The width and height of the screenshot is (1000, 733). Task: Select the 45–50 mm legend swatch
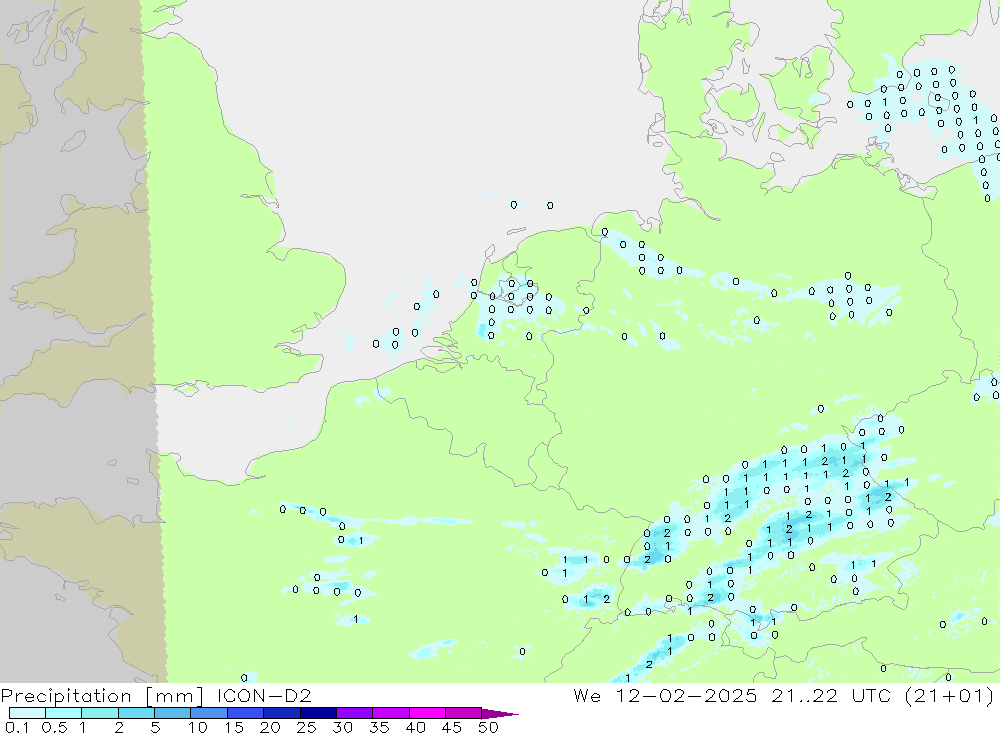point(463,713)
